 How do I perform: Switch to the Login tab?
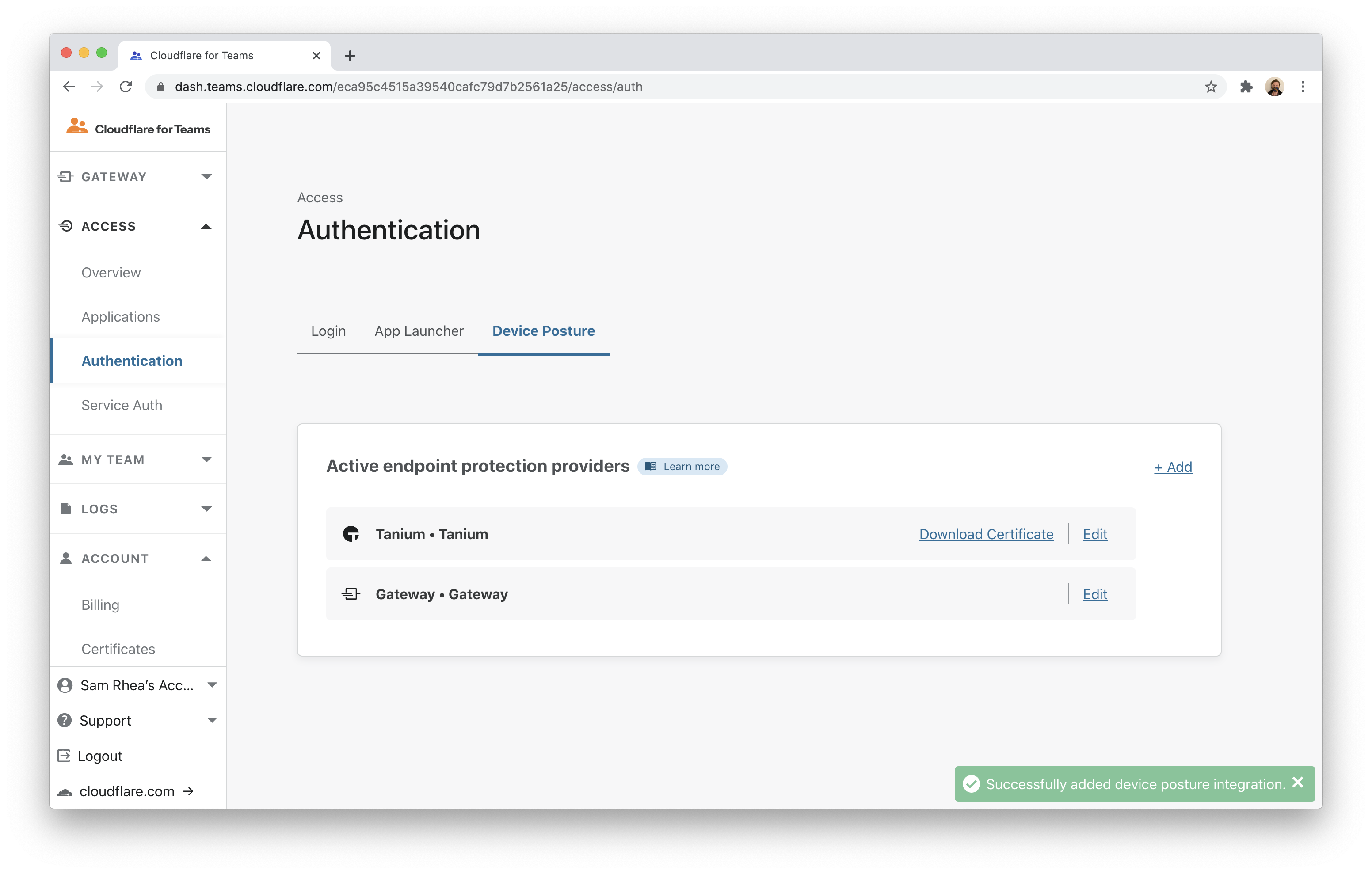point(328,331)
